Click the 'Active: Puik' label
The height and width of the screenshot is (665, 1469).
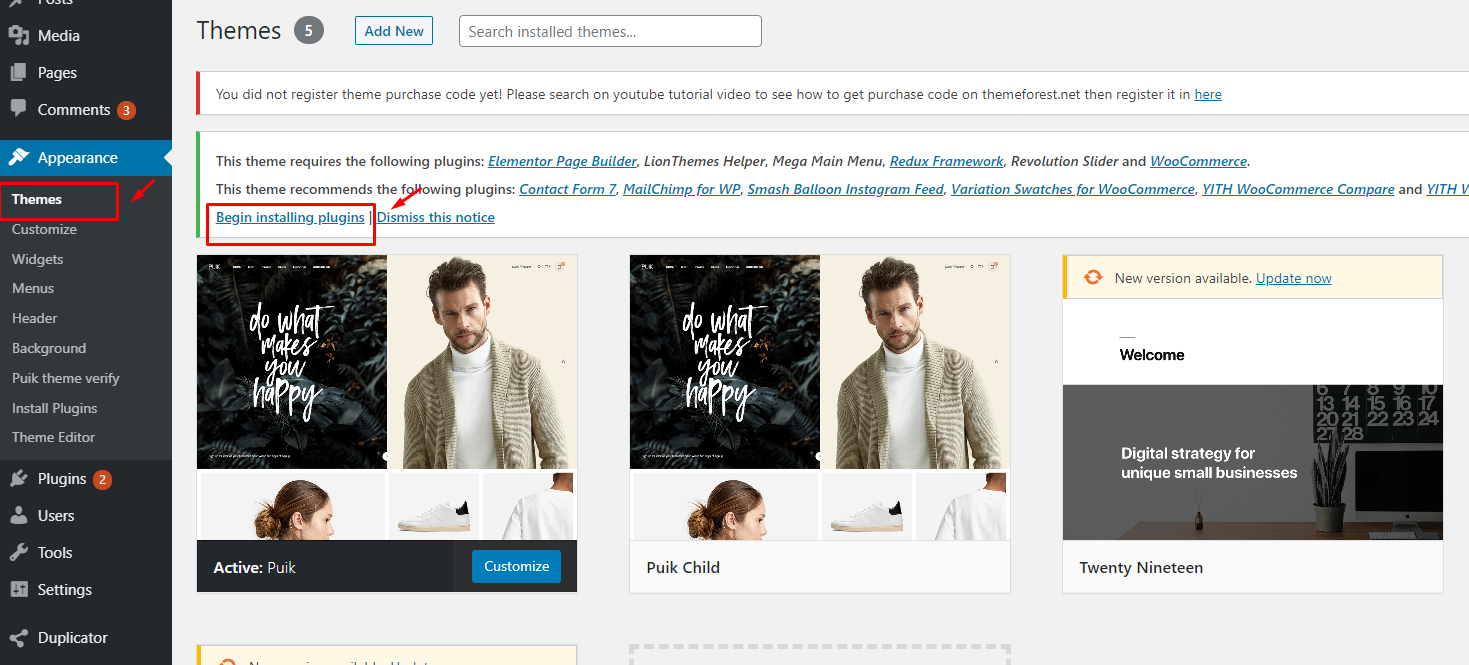pyautogui.click(x=255, y=567)
